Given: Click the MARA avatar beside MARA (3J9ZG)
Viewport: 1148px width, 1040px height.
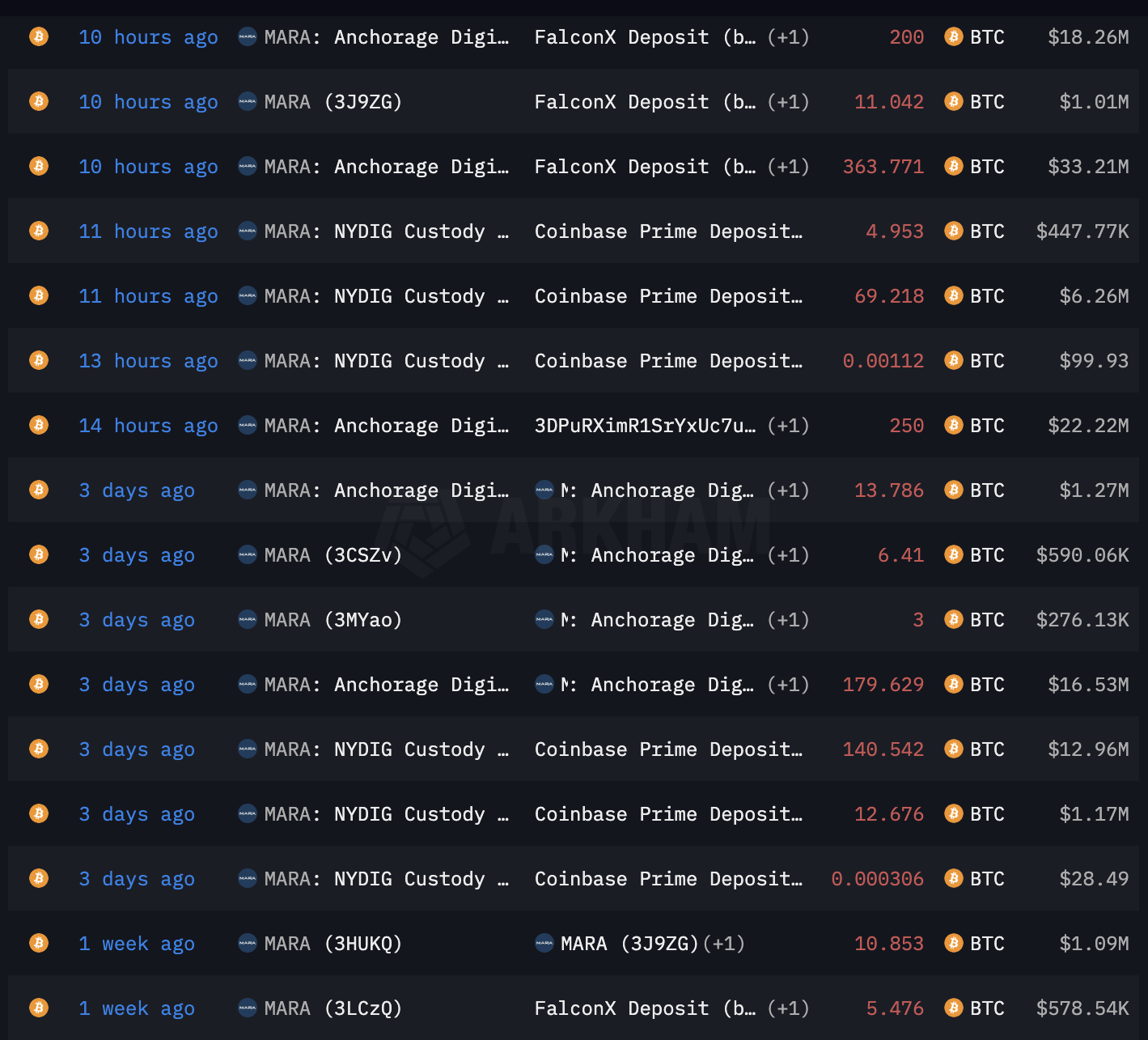Looking at the screenshot, I should coord(248,101).
